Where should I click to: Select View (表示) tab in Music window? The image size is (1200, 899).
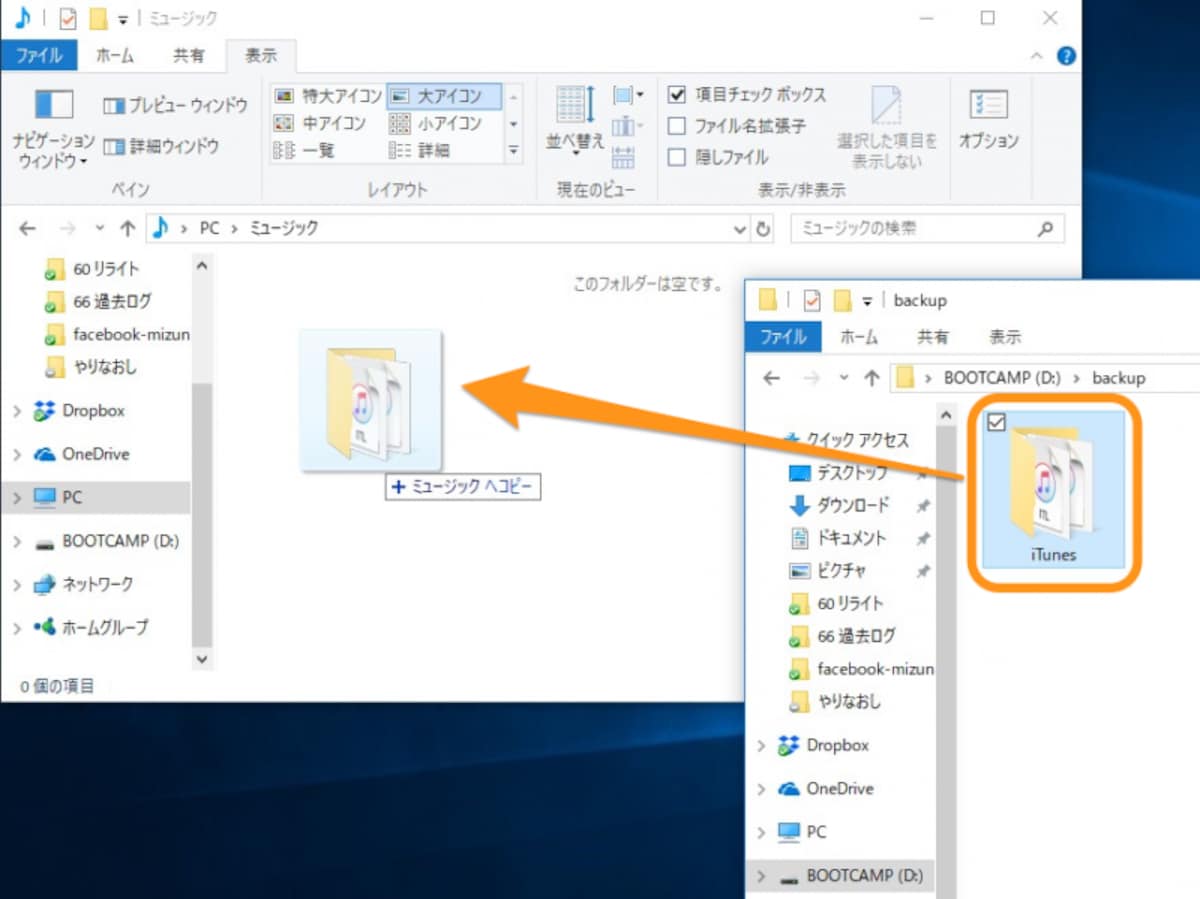point(262,56)
